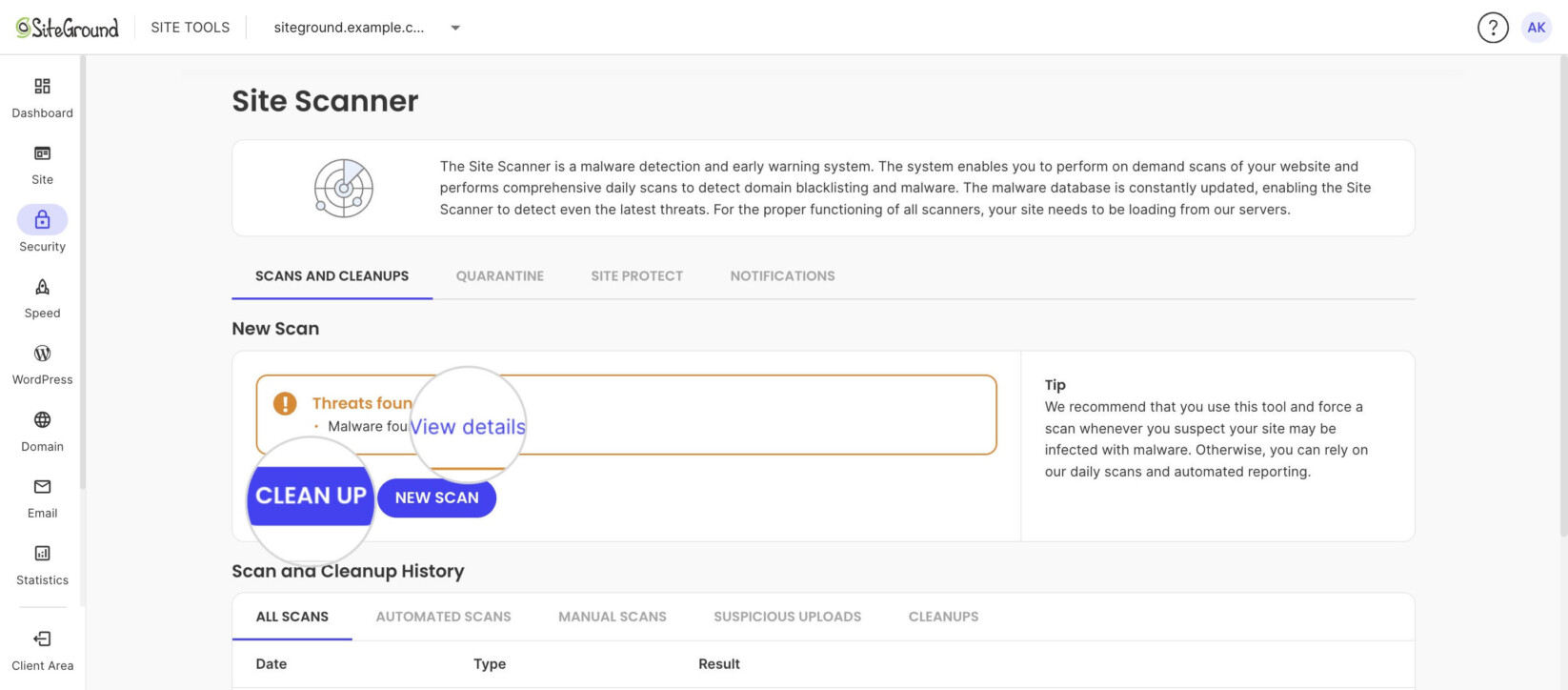
Task: Click the sidebar scrollbar
Action: click(83, 272)
